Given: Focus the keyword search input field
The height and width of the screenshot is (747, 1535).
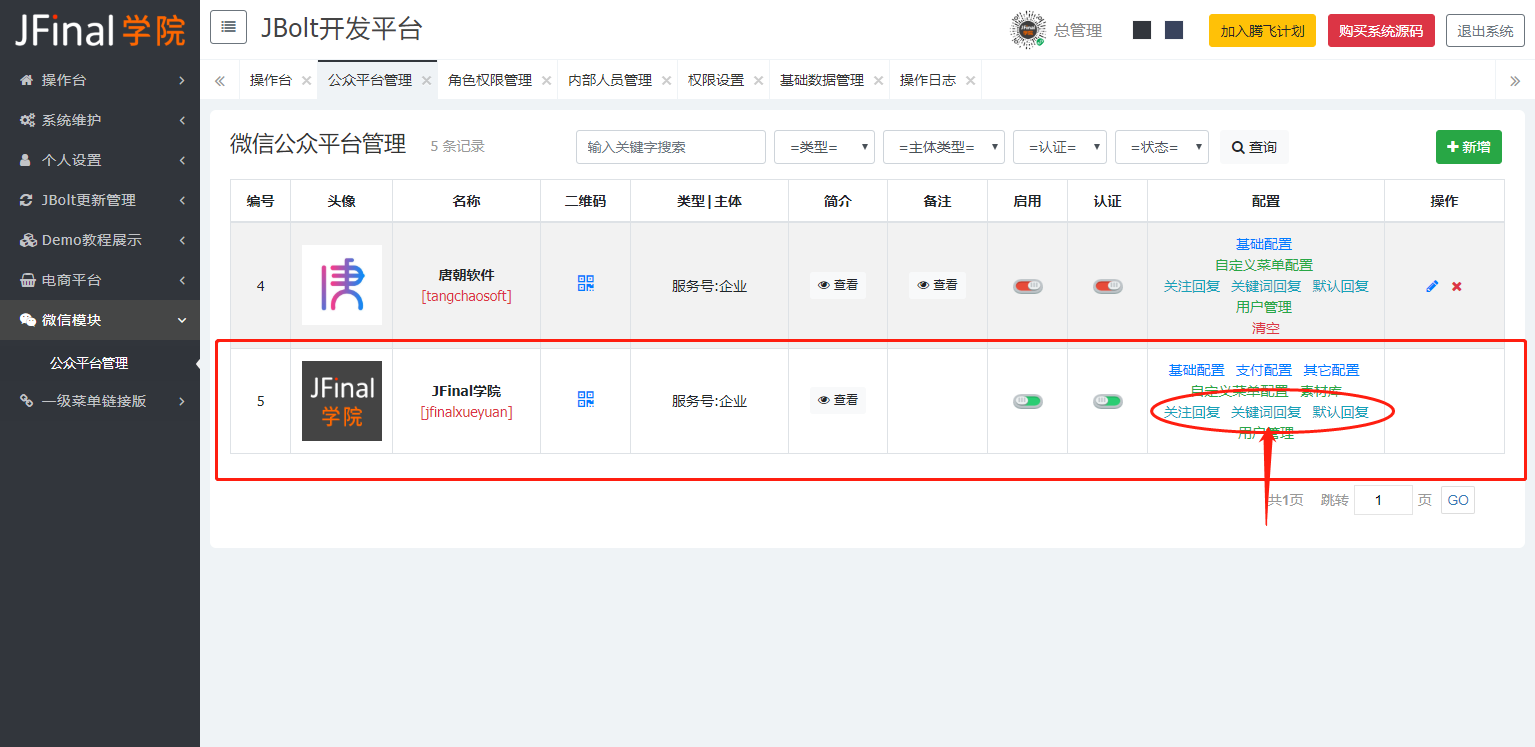Looking at the screenshot, I should [x=671, y=147].
